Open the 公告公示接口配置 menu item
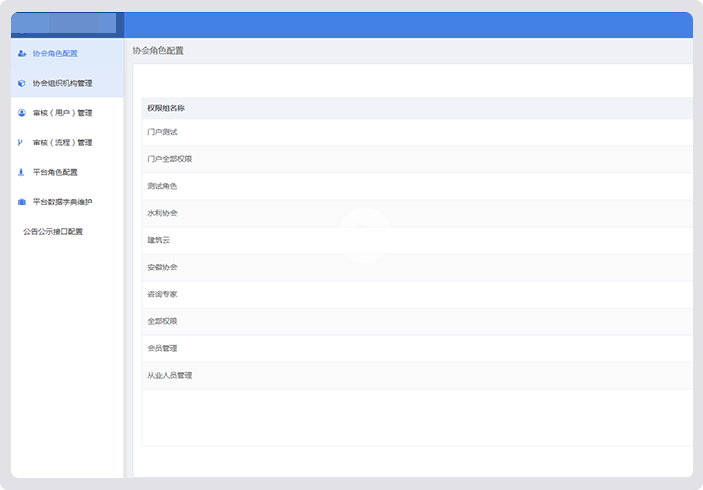The image size is (703, 490). tap(53, 231)
